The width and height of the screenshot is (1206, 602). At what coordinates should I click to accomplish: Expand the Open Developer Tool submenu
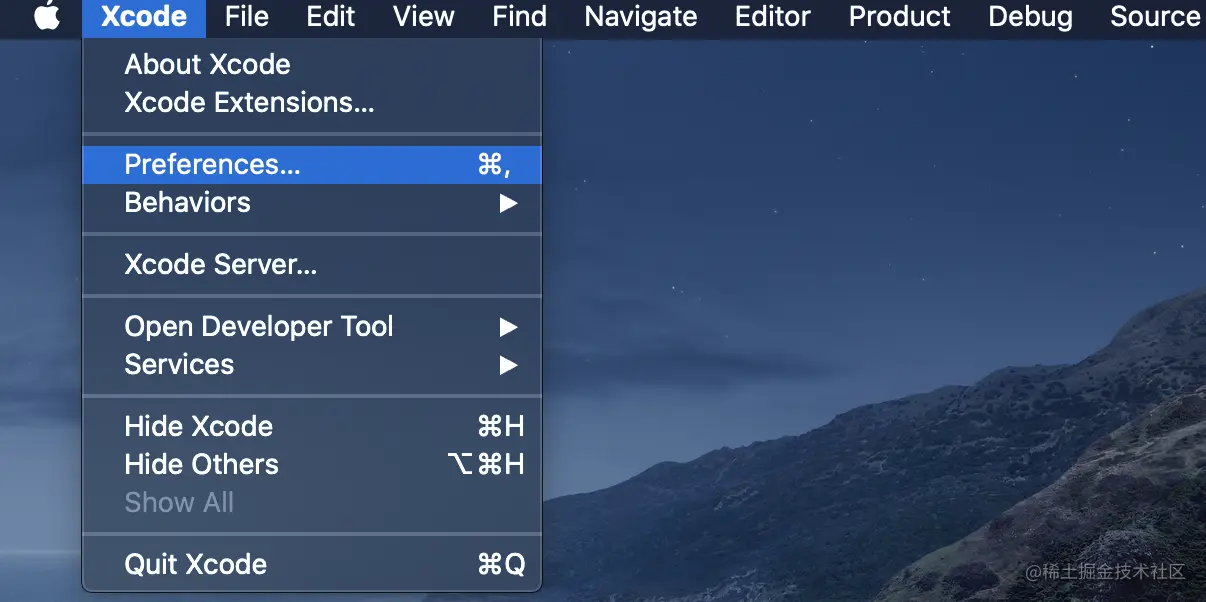pyautogui.click(x=259, y=326)
